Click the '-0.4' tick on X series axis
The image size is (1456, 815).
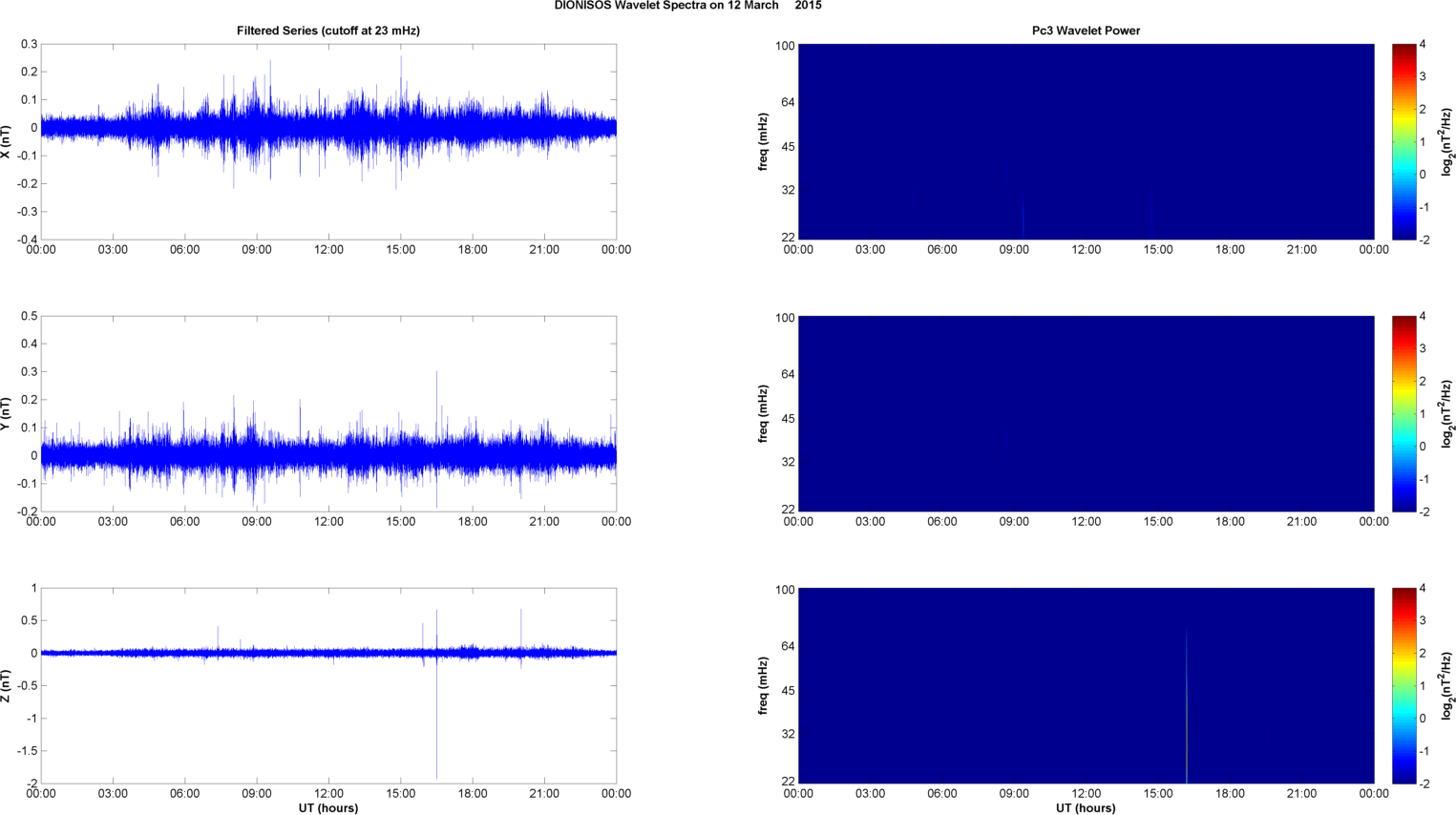(x=27, y=240)
